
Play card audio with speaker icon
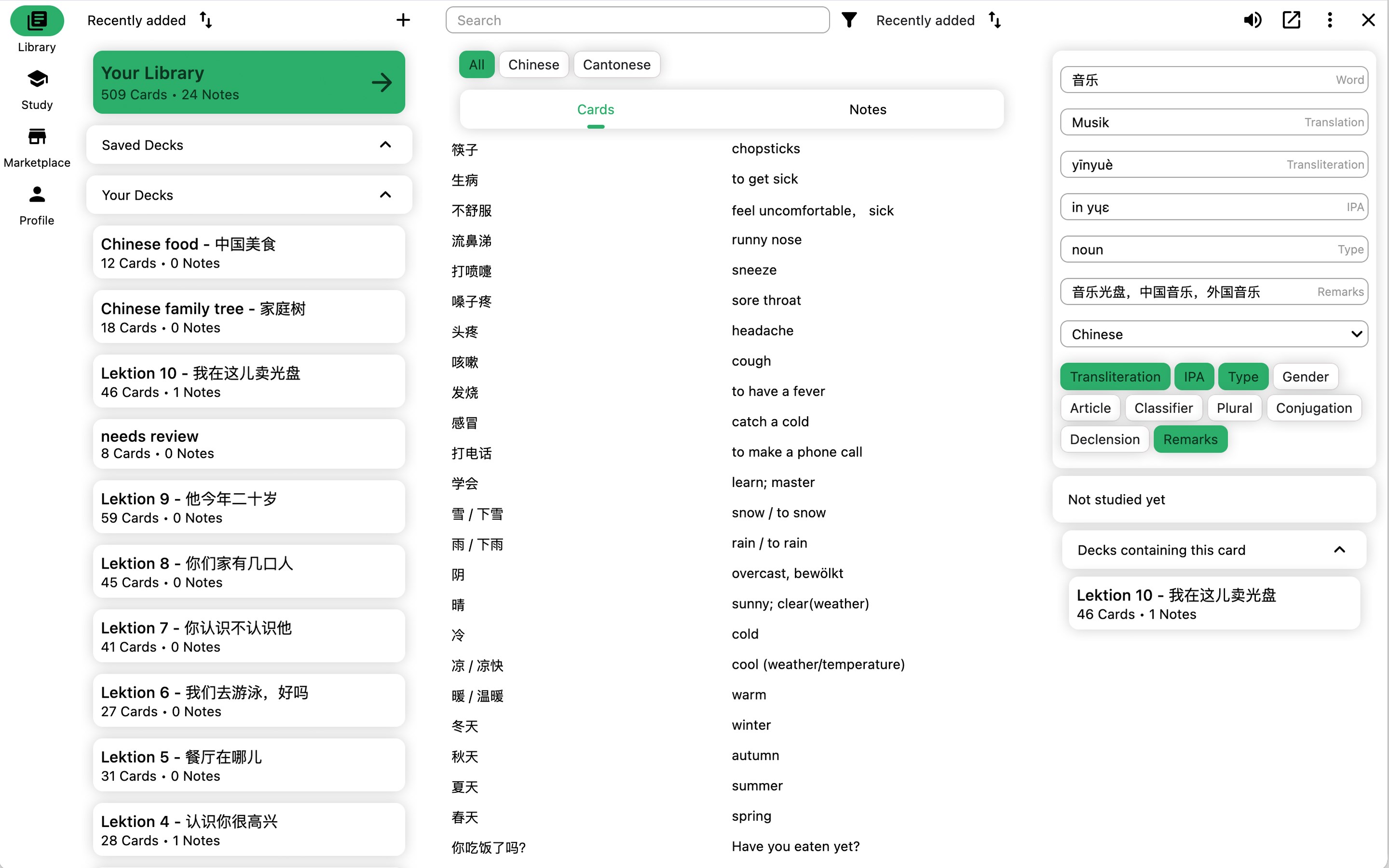(x=1253, y=20)
